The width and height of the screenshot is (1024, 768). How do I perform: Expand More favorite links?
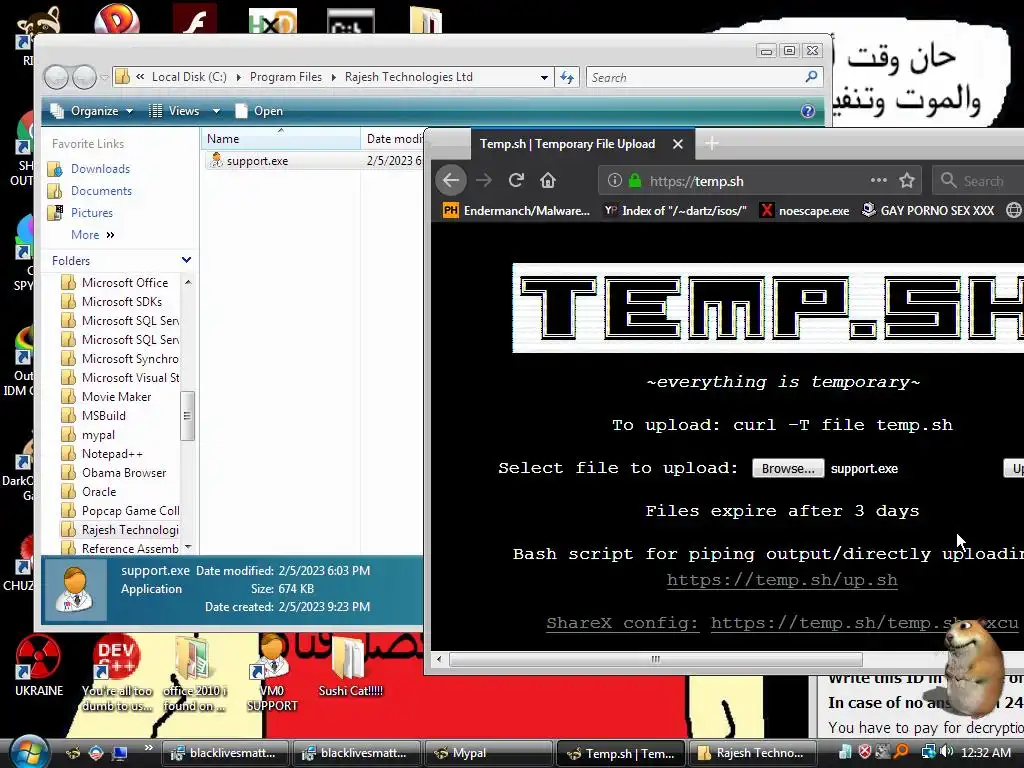(93, 234)
